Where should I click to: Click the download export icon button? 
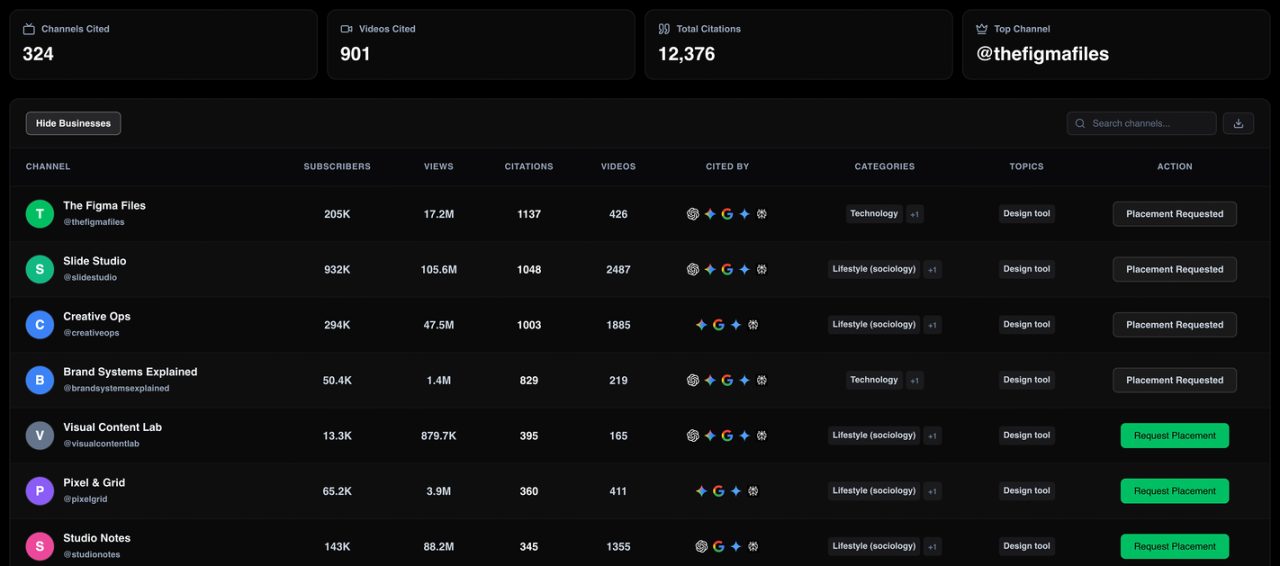coord(1238,123)
